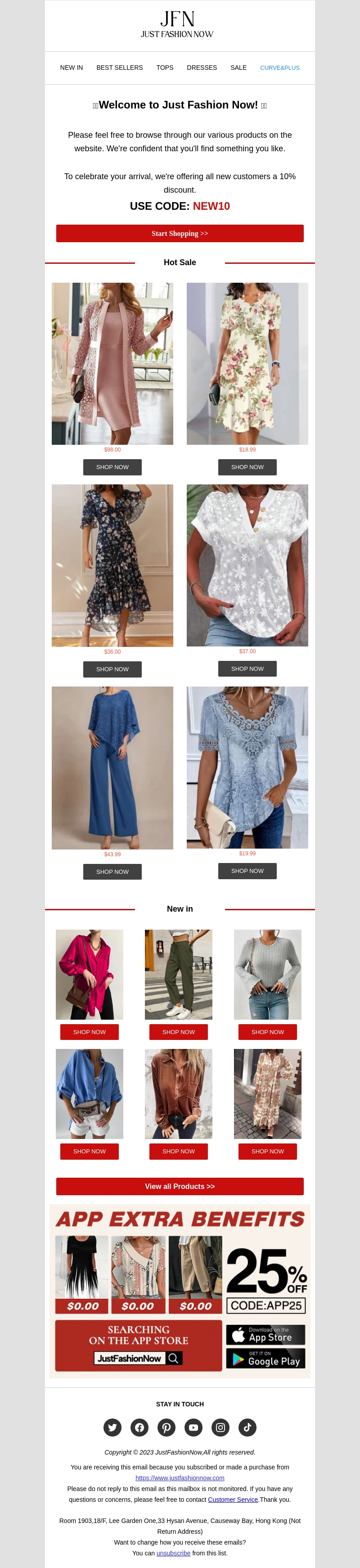The height and width of the screenshot is (1568, 360).
Task: Open the BEST SELLERS menu item
Action: 120,68
